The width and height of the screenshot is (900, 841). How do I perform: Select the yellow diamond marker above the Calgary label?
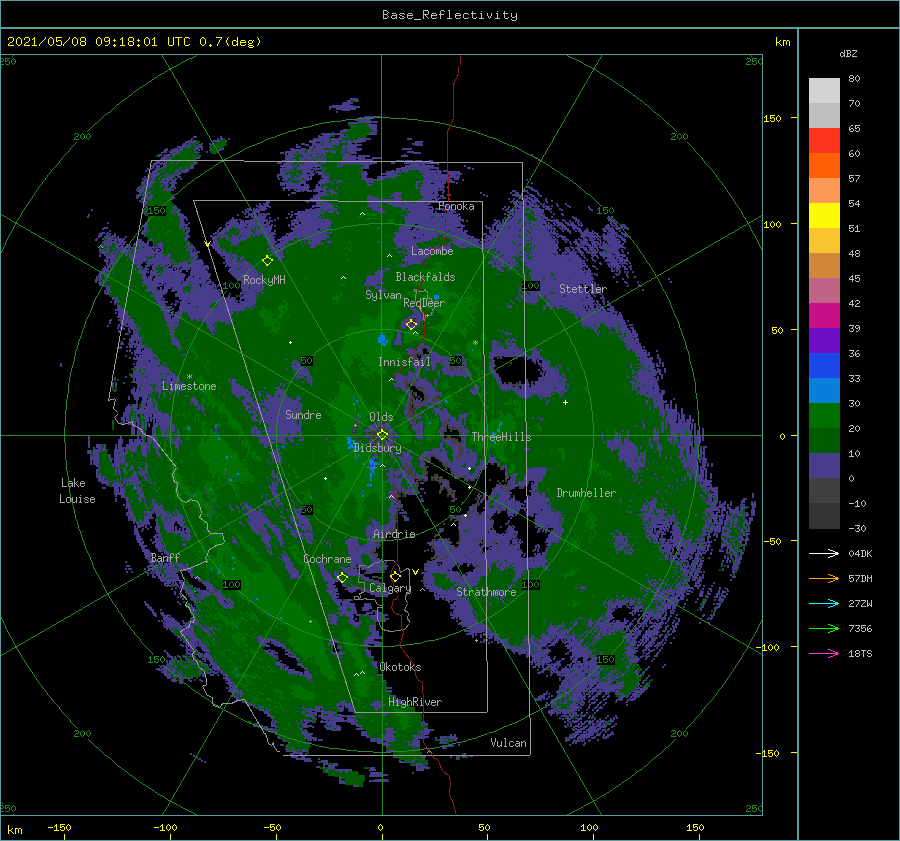pyautogui.click(x=395, y=576)
